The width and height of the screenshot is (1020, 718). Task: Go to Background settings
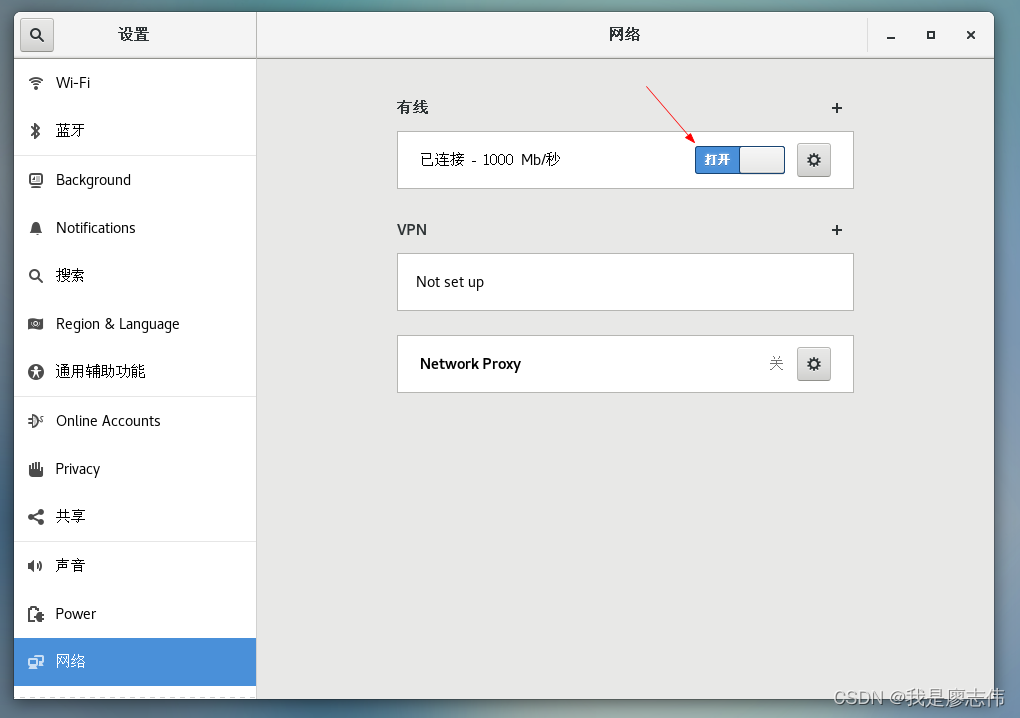coord(135,180)
